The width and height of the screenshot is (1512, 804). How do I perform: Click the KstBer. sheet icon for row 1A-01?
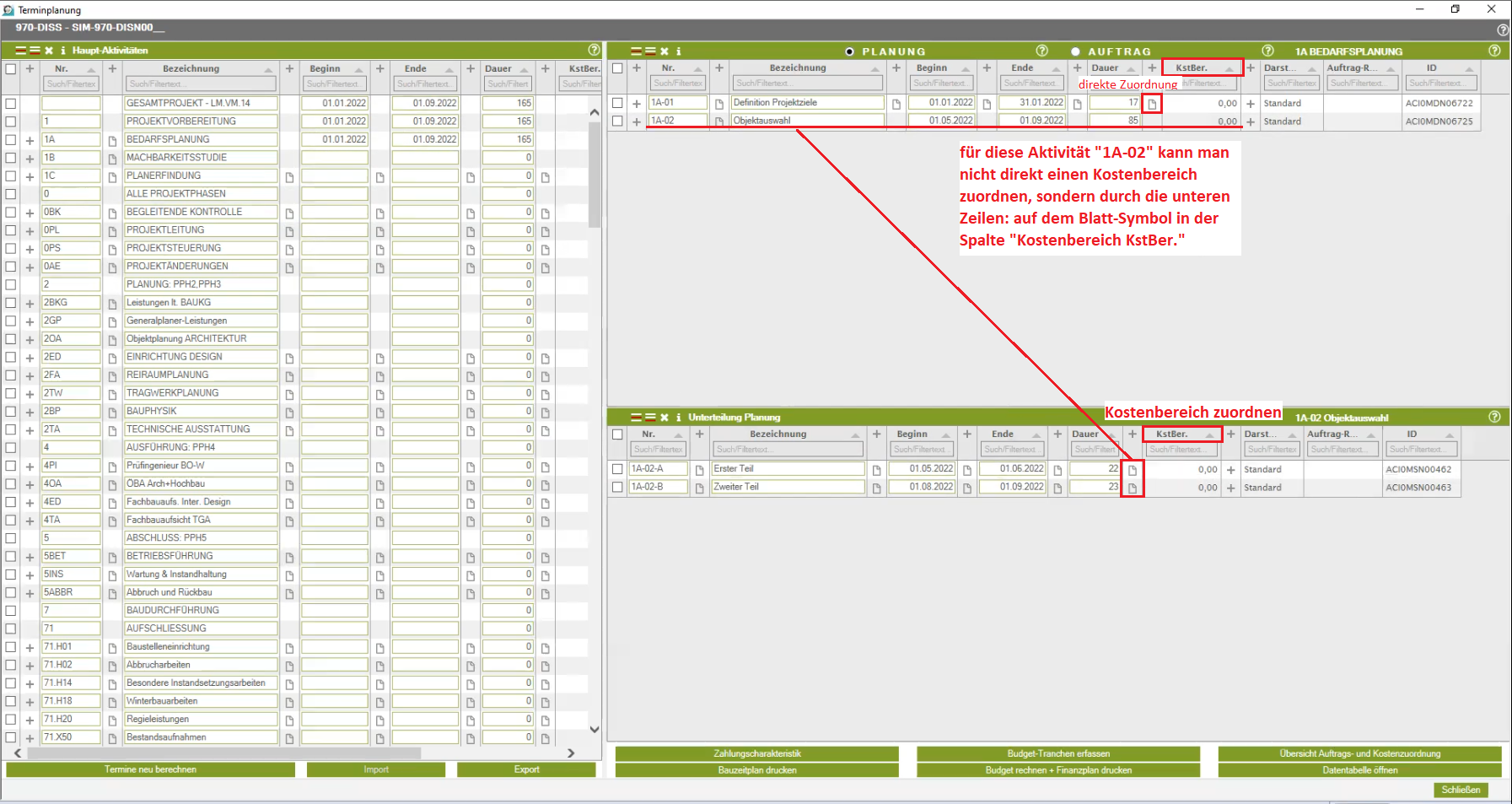(x=1152, y=104)
